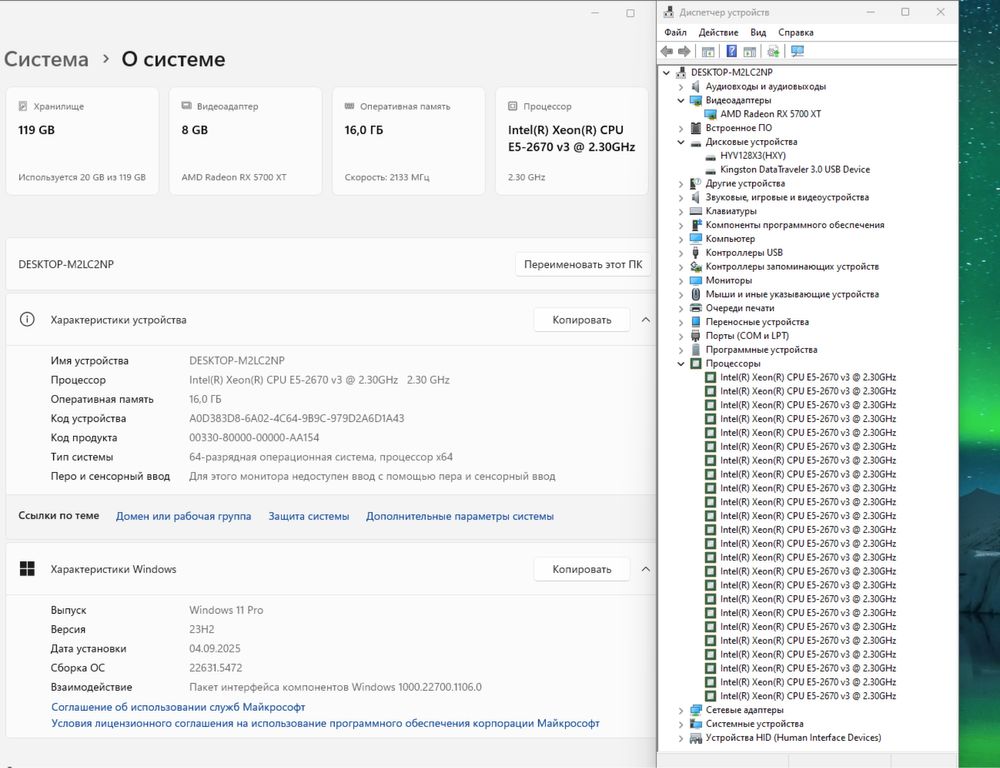The height and width of the screenshot is (768, 1000).
Task: Select the Контроллеры USB plug icon
Action: point(696,253)
